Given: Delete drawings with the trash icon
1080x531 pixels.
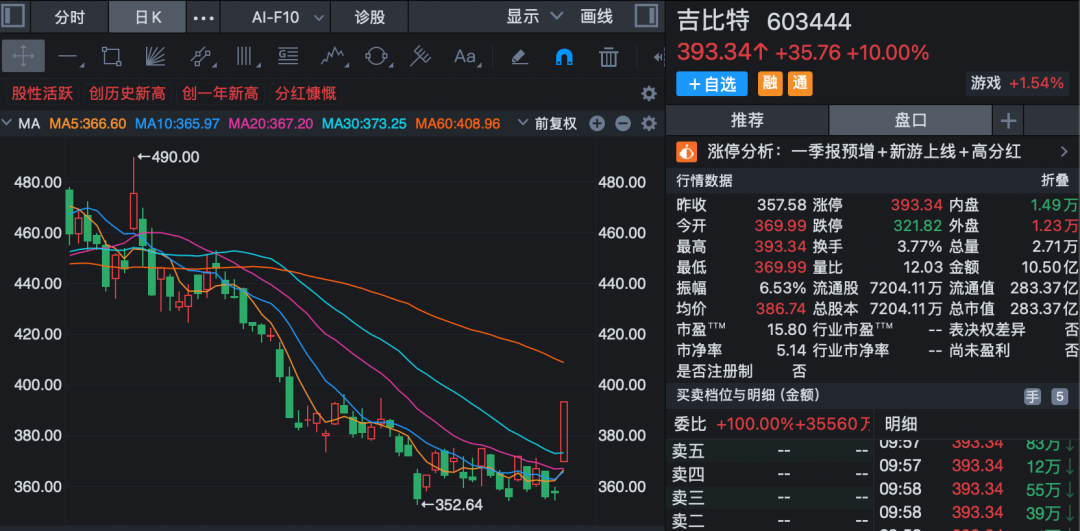Looking at the screenshot, I should pyautogui.click(x=607, y=56).
